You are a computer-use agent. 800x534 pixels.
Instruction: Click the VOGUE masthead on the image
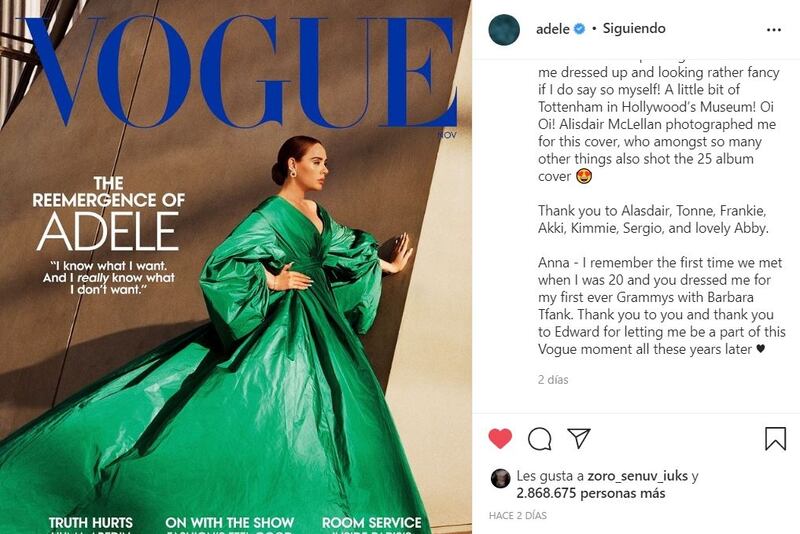tap(240, 71)
